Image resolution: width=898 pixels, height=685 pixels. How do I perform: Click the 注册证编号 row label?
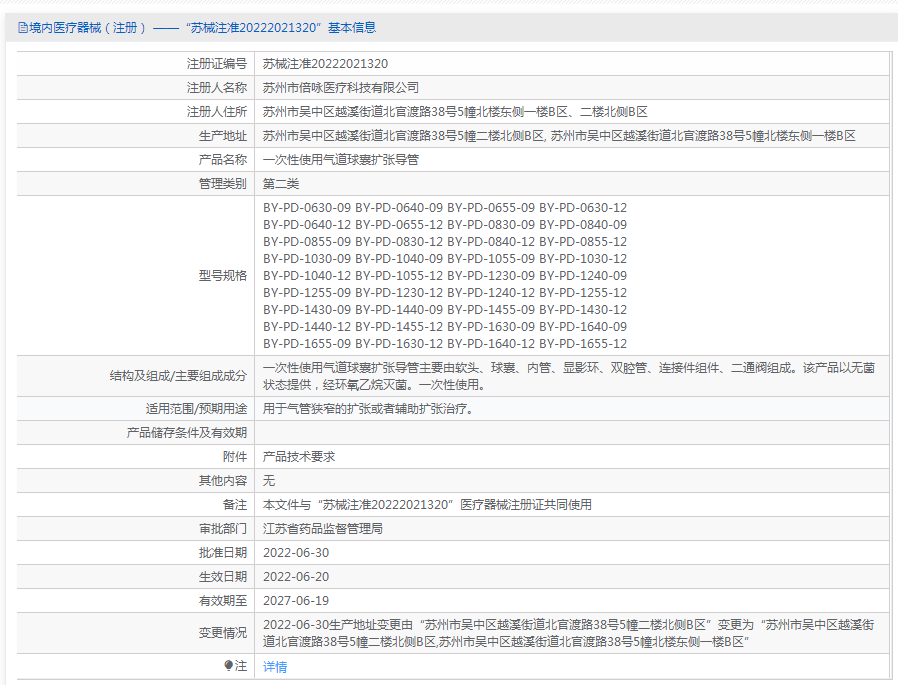click(x=216, y=64)
